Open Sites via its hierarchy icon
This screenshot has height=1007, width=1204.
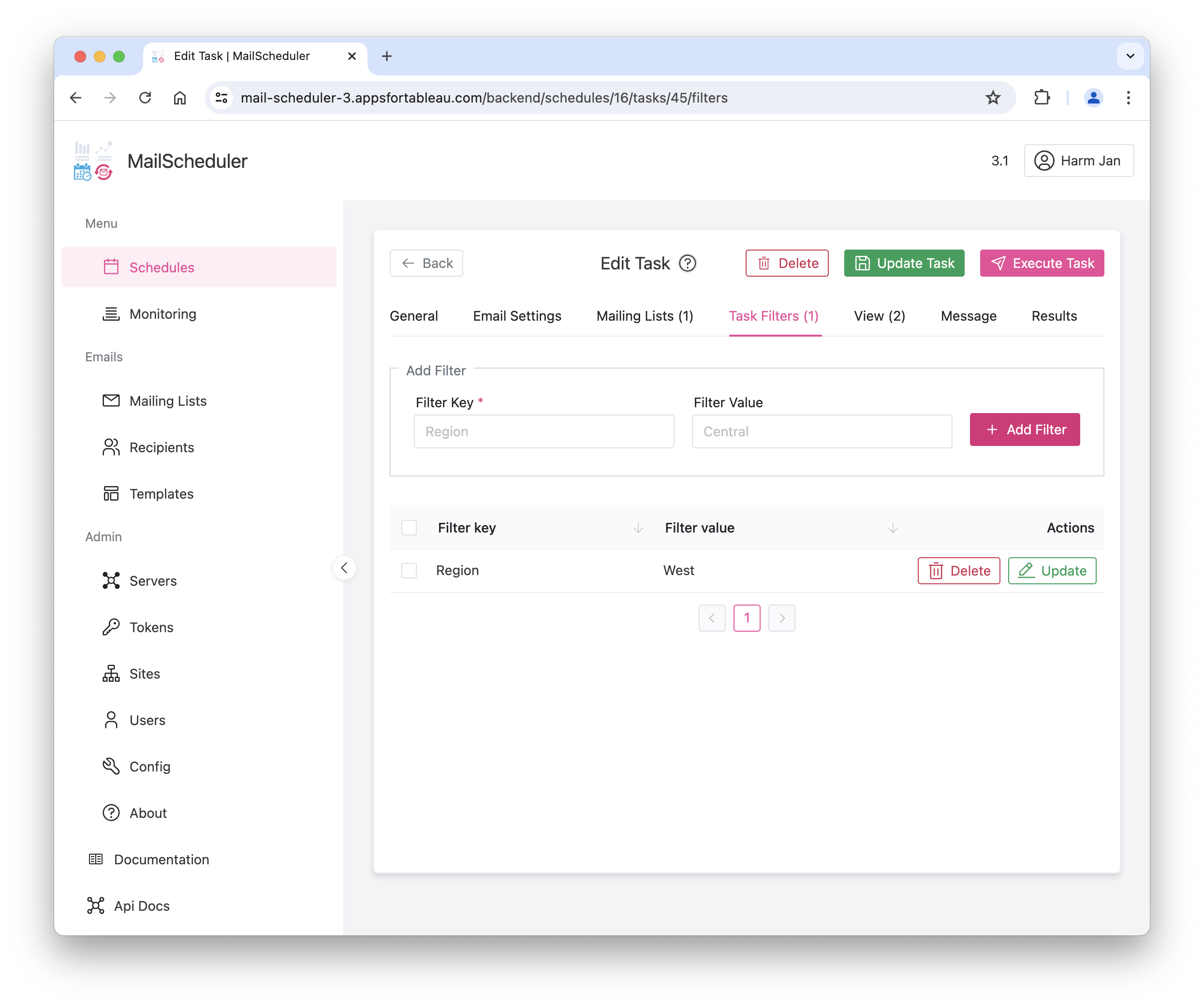111,673
